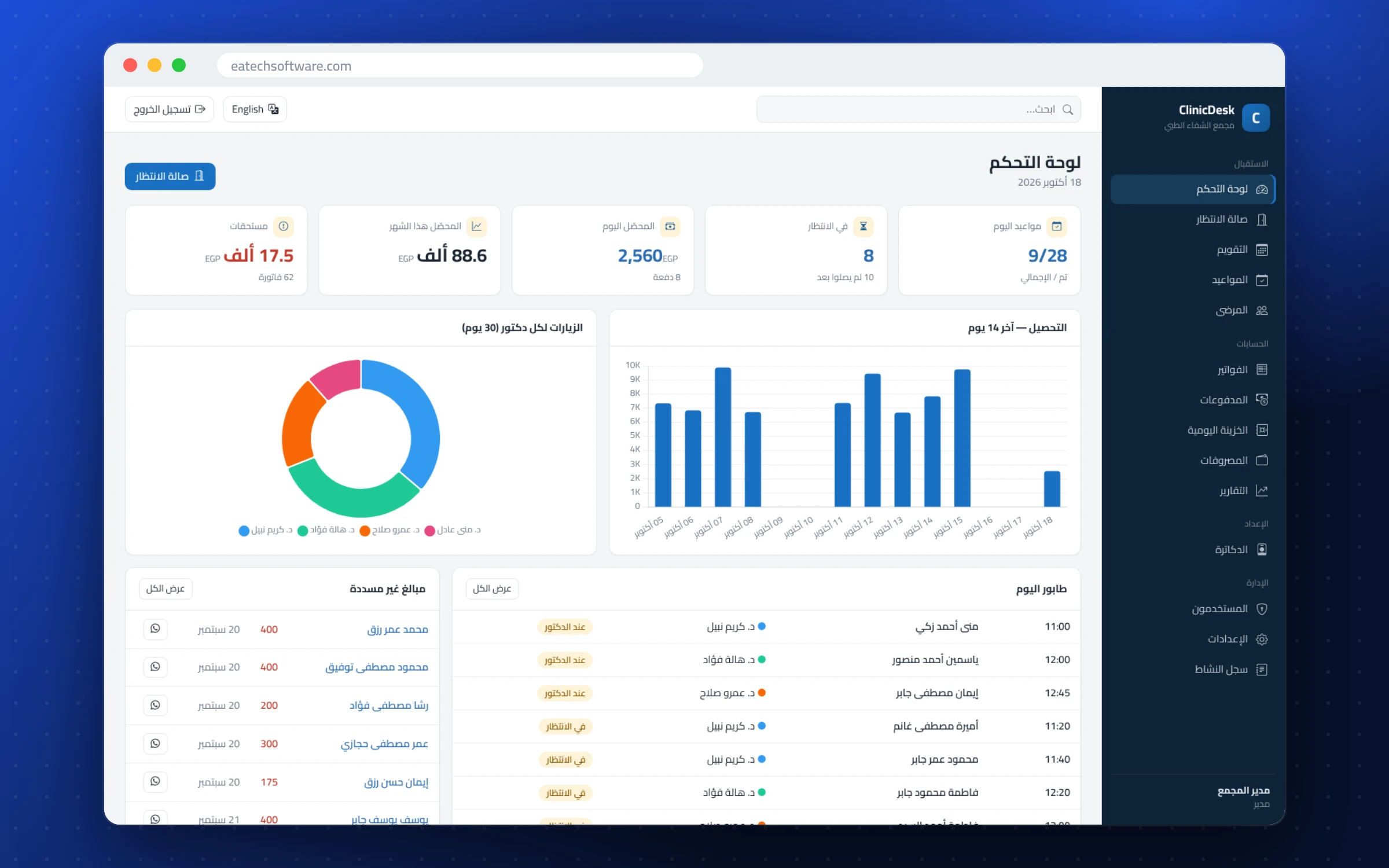Click the blue د. كريم نبيل legend swatch
Screen dimensions: 1389x868
pos(244,531)
